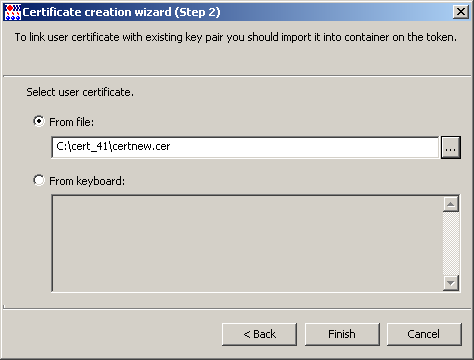Click the 'Certificate creation wizard (Step 2)' title

(x=121, y=12)
